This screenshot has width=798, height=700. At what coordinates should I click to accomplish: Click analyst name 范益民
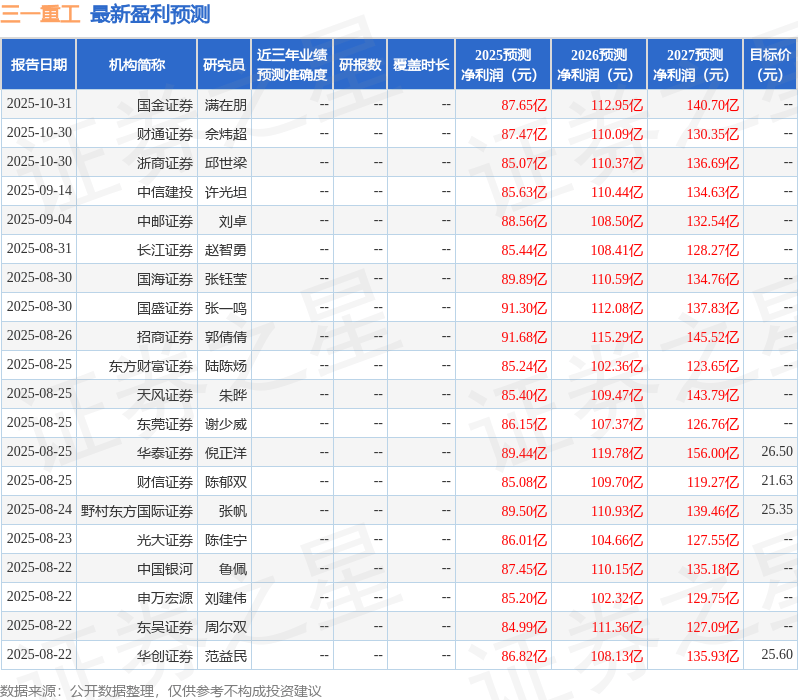tap(226, 657)
